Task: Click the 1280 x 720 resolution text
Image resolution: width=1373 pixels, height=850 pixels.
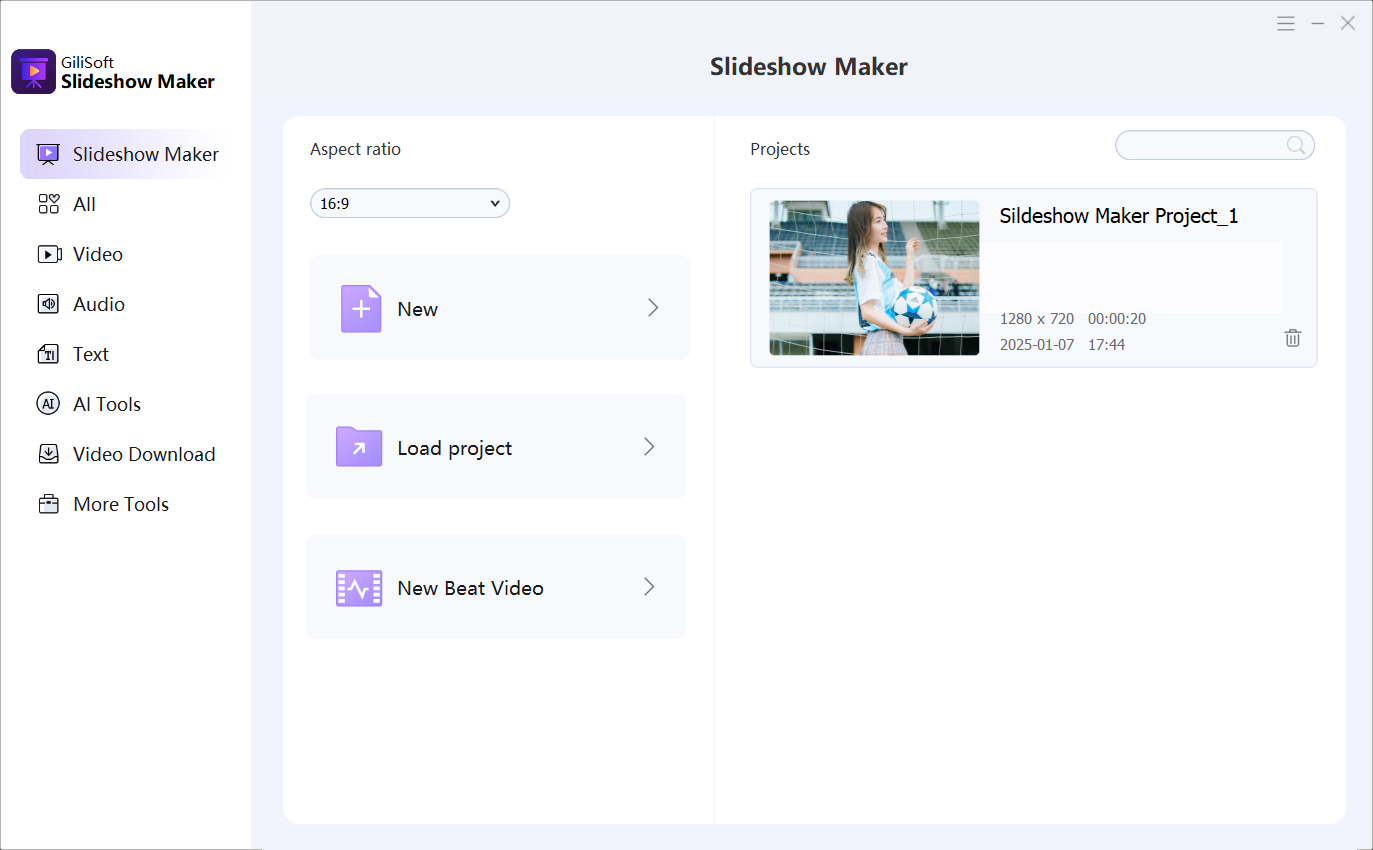Action: 1037,319
